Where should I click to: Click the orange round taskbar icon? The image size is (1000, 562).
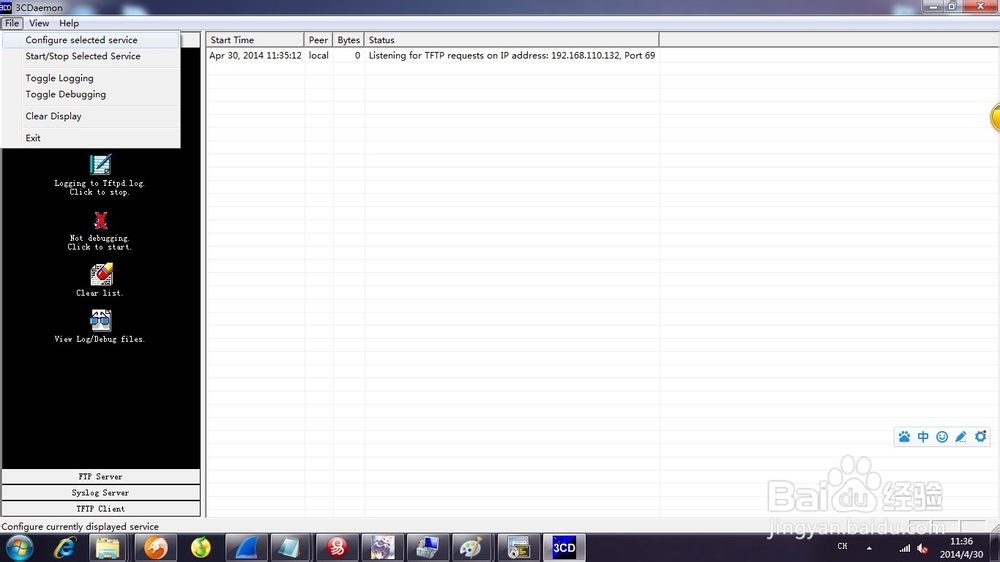click(x=156, y=548)
